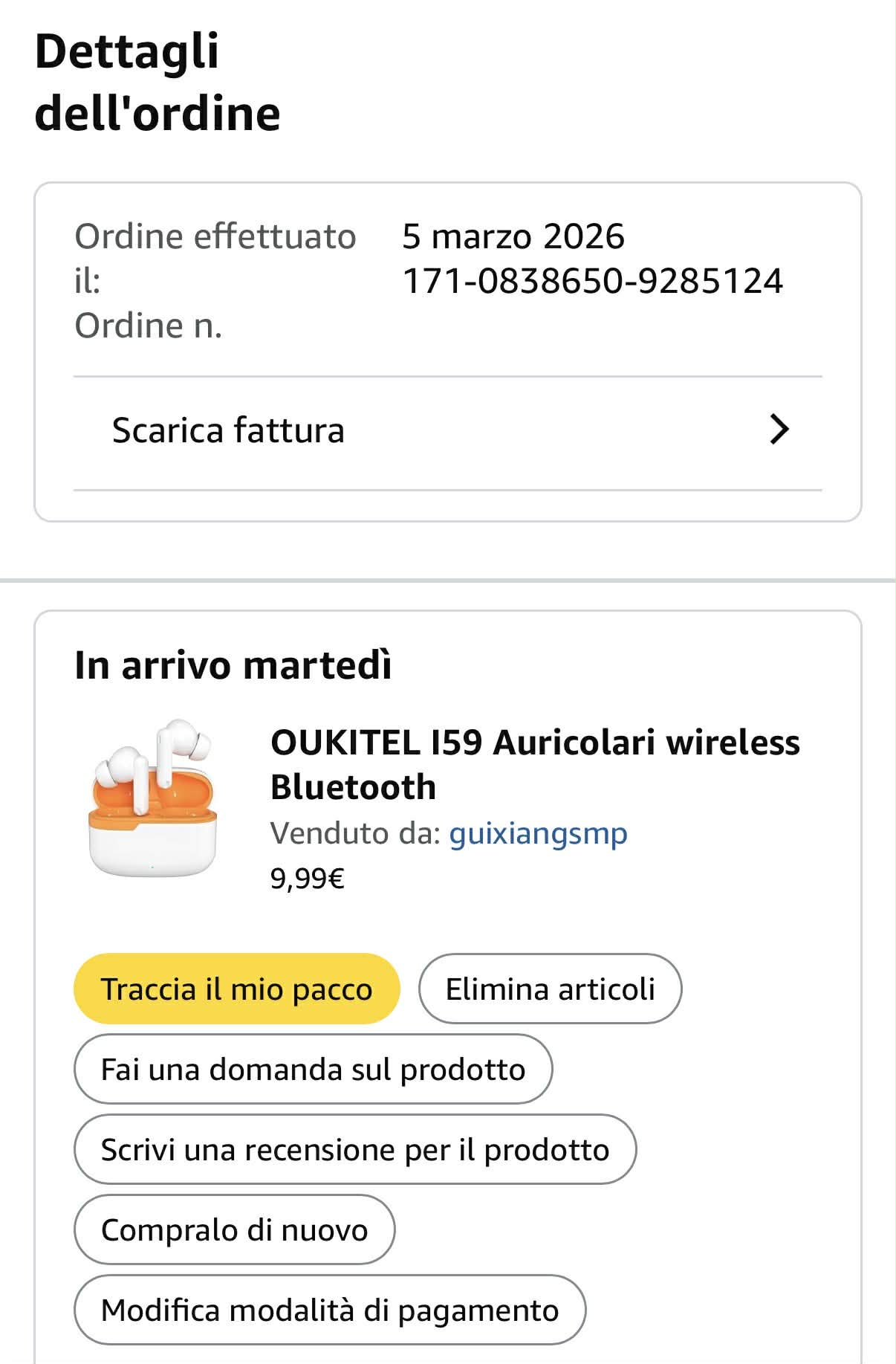The height and width of the screenshot is (1364, 896).
Task: Select Fai una domanda sul prodotto
Action: pyautogui.click(x=313, y=1070)
